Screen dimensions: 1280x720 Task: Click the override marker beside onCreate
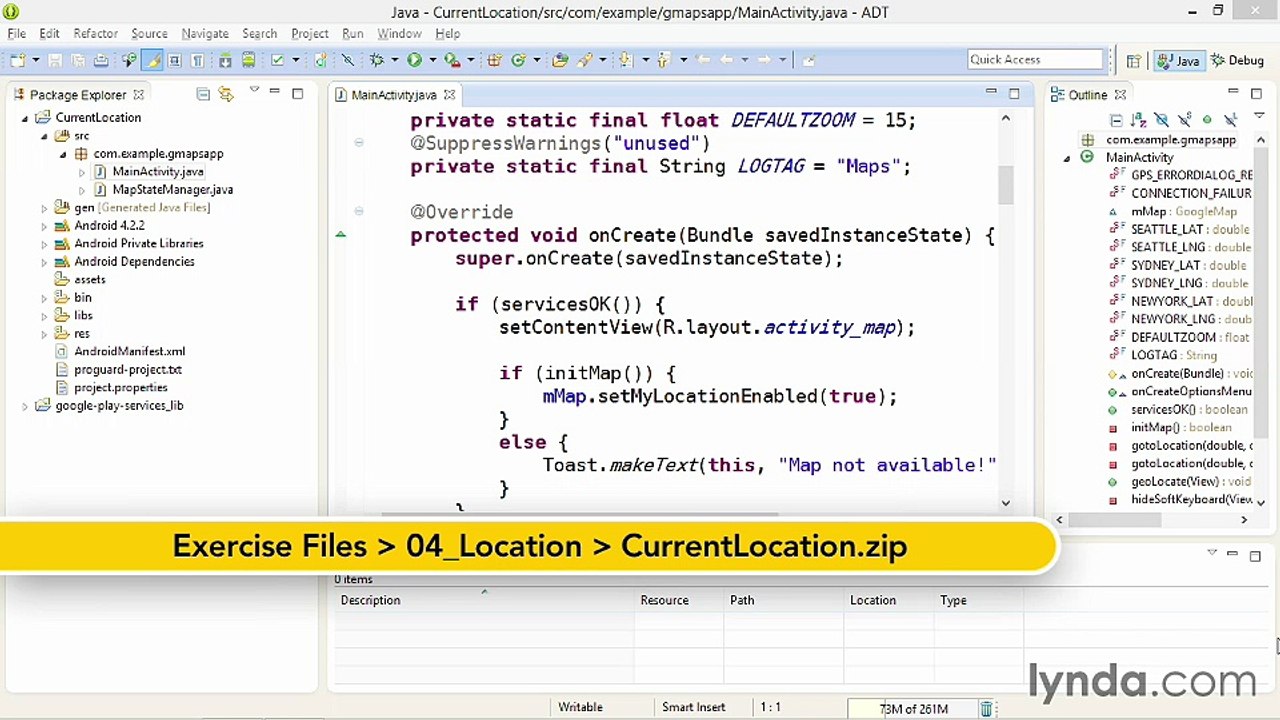(x=340, y=234)
